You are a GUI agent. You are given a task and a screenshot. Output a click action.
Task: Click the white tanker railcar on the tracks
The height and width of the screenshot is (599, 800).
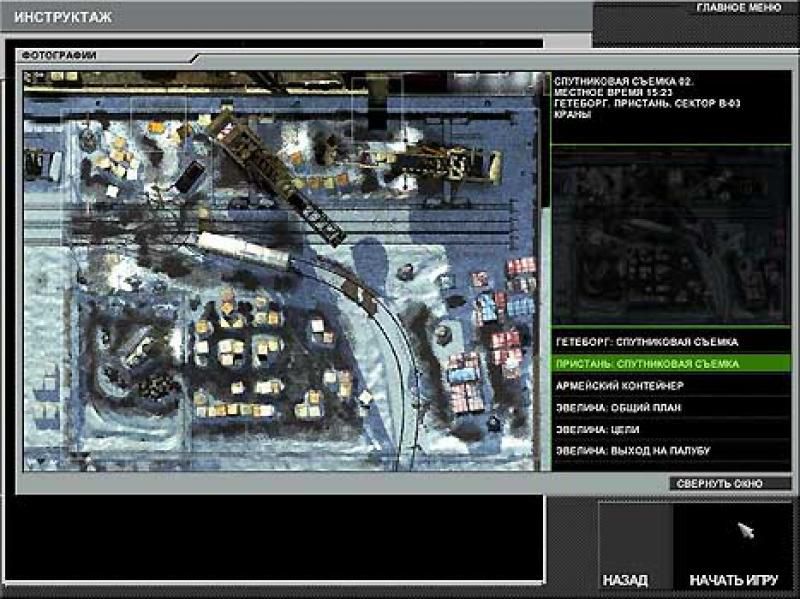pos(243,249)
